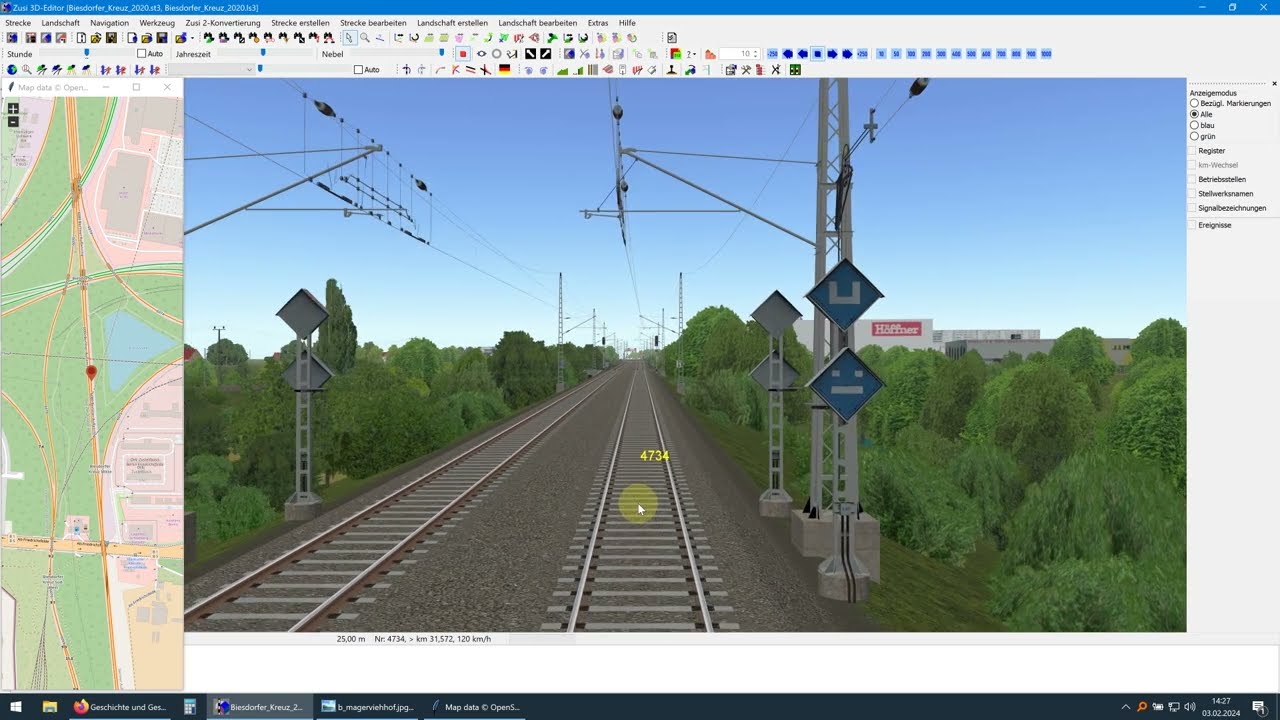The height and width of the screenshot is (720, 1280).
Task: Select the blau display mode radio
Action: (x=1194, y=125)
